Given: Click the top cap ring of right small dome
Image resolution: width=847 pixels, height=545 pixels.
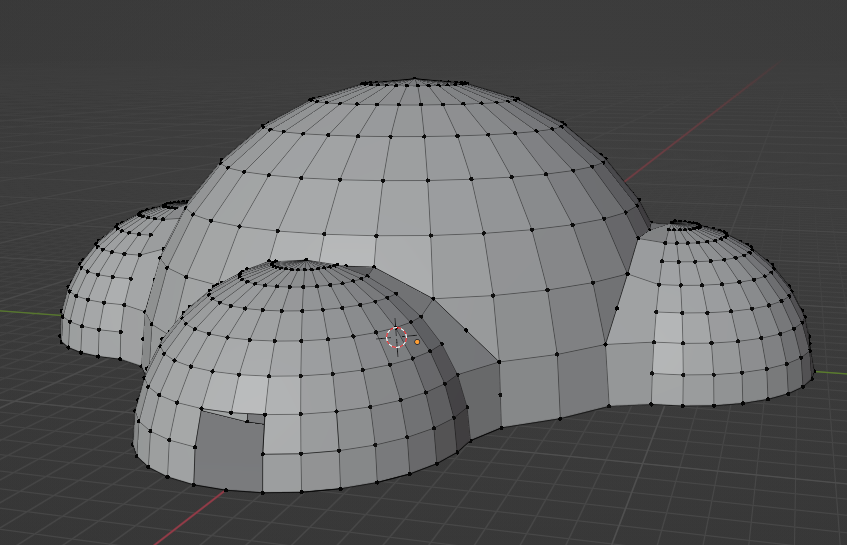Looking at the screenshot, I should click(x=682, y=225).
